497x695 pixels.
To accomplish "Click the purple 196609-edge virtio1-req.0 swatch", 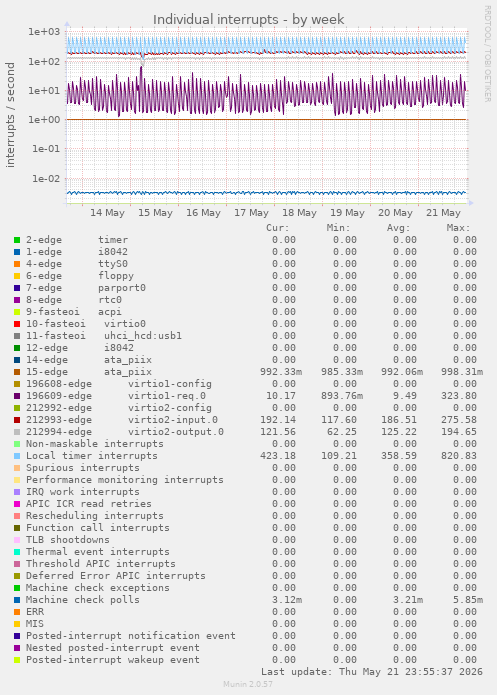I will pyautogui.click(x=17, y=396).
